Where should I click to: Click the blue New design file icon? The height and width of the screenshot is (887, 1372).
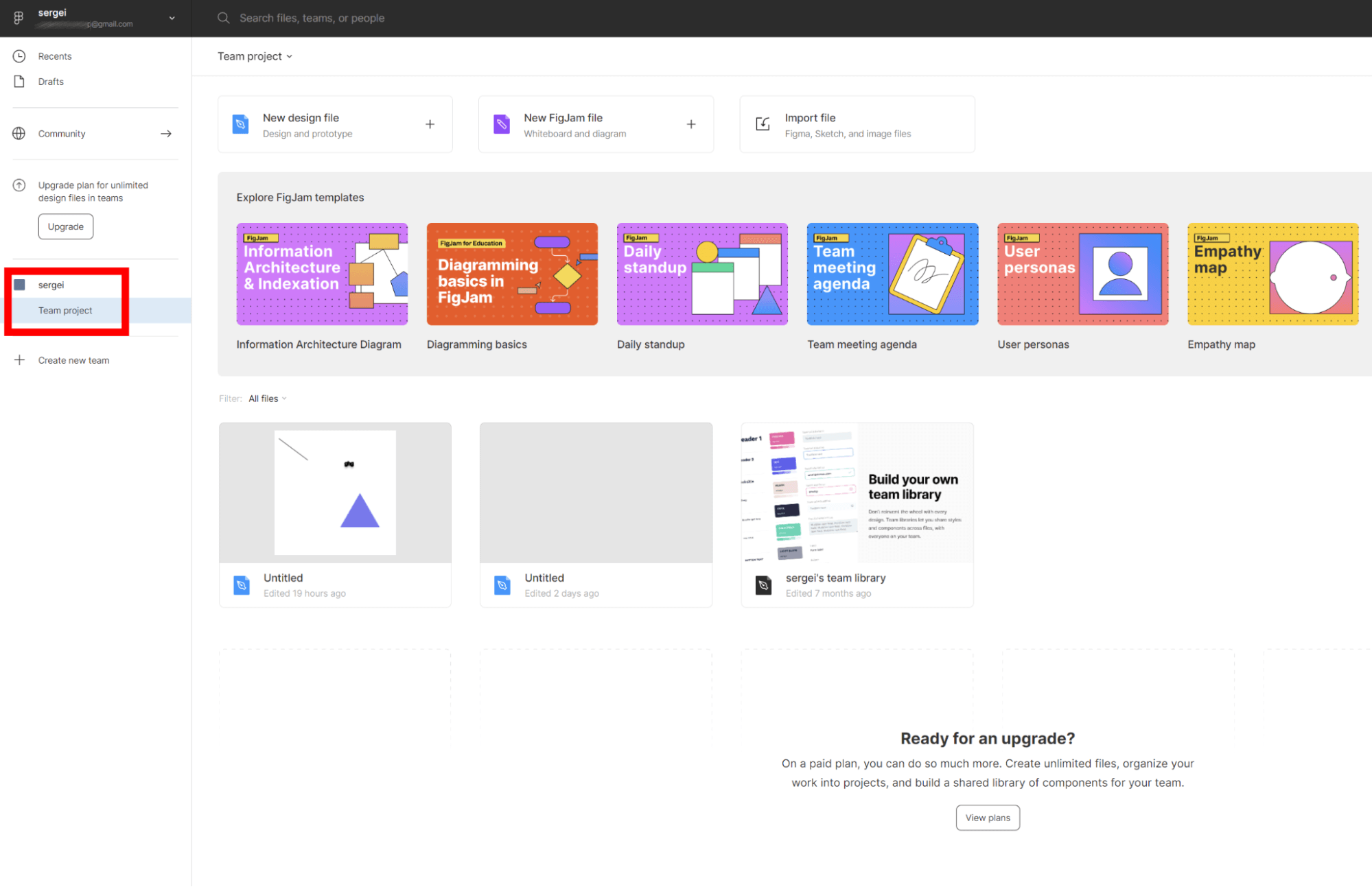[x=241, y=124]
